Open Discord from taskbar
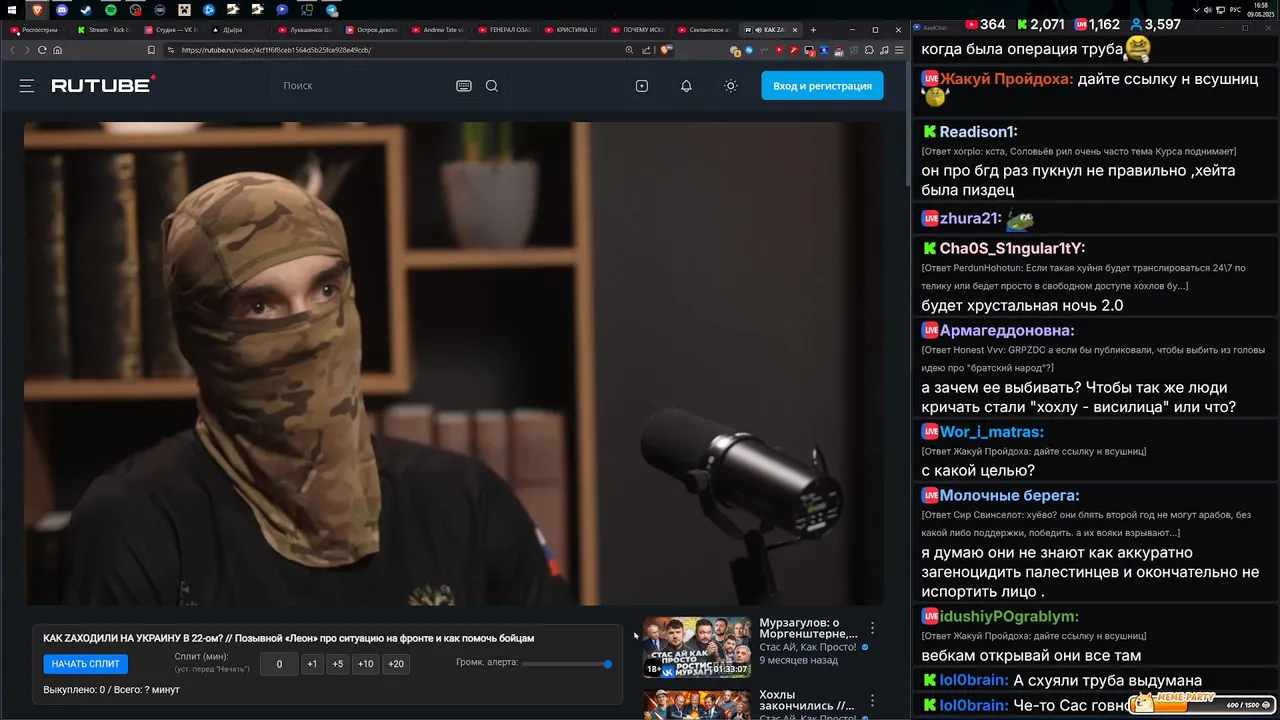The width and height of the screenshot is (1280, 720). tap(62, 10)
